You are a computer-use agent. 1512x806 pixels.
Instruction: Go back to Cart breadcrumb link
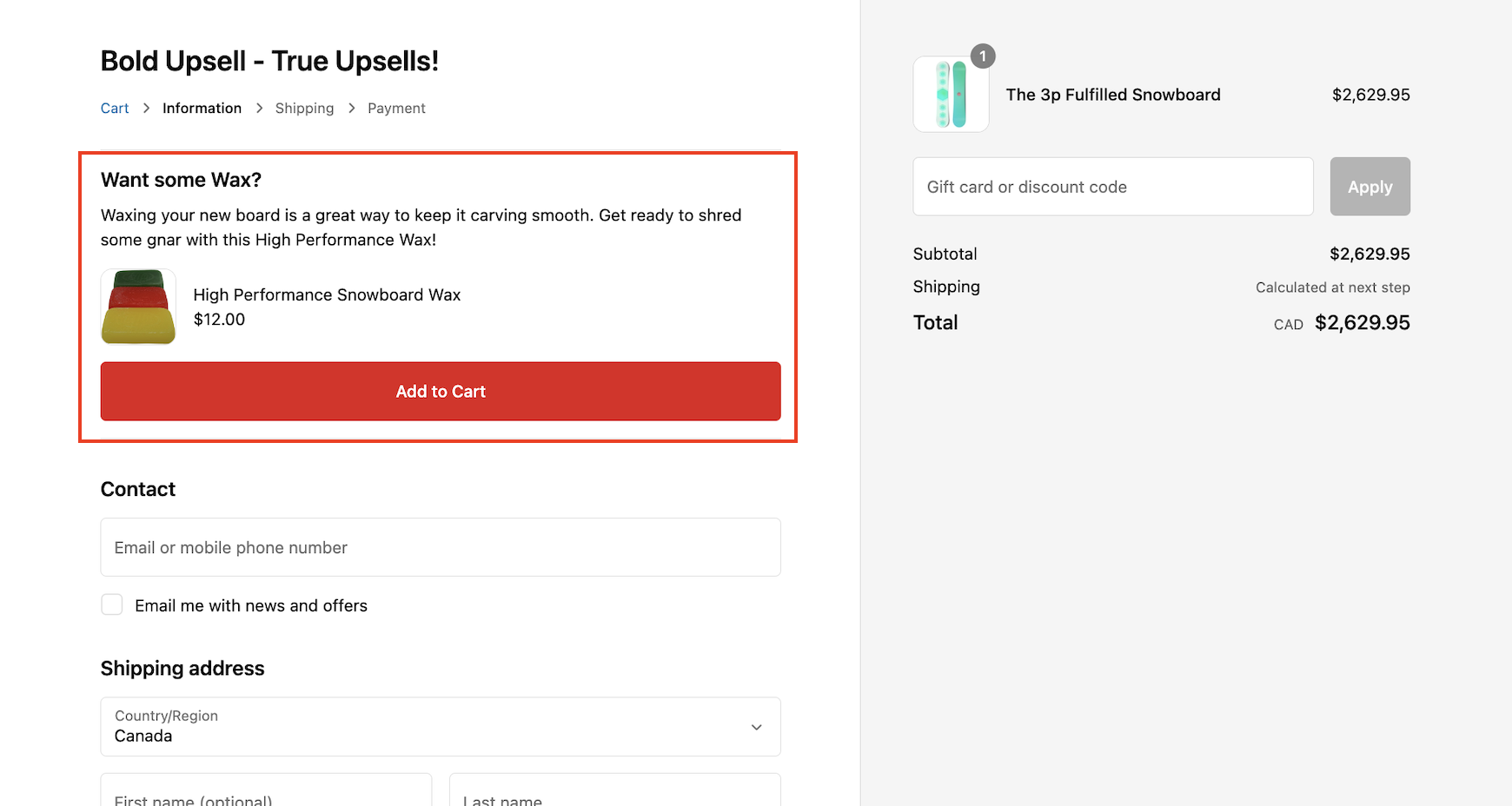click(115, 108)
